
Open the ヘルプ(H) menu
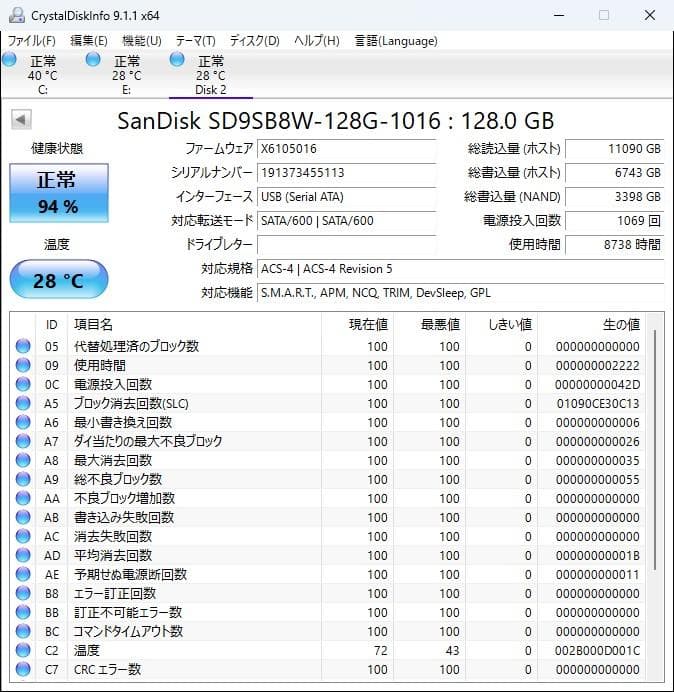coord(317,41)
